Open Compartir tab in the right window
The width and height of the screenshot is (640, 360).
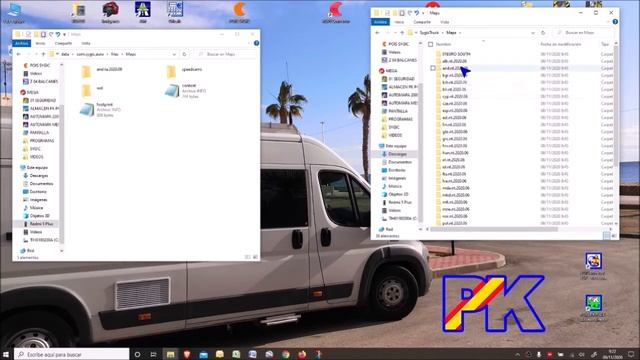(422, 22)
